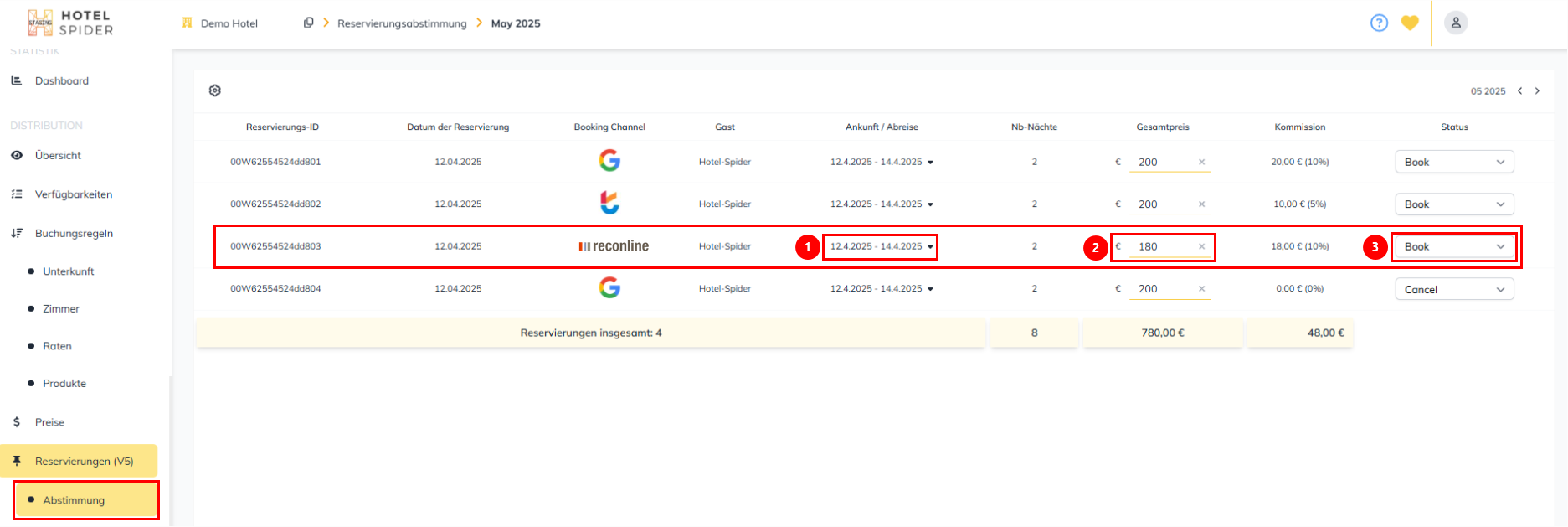
Task: Open the user profile avatar icon
Action: (x=1456, y=23)
